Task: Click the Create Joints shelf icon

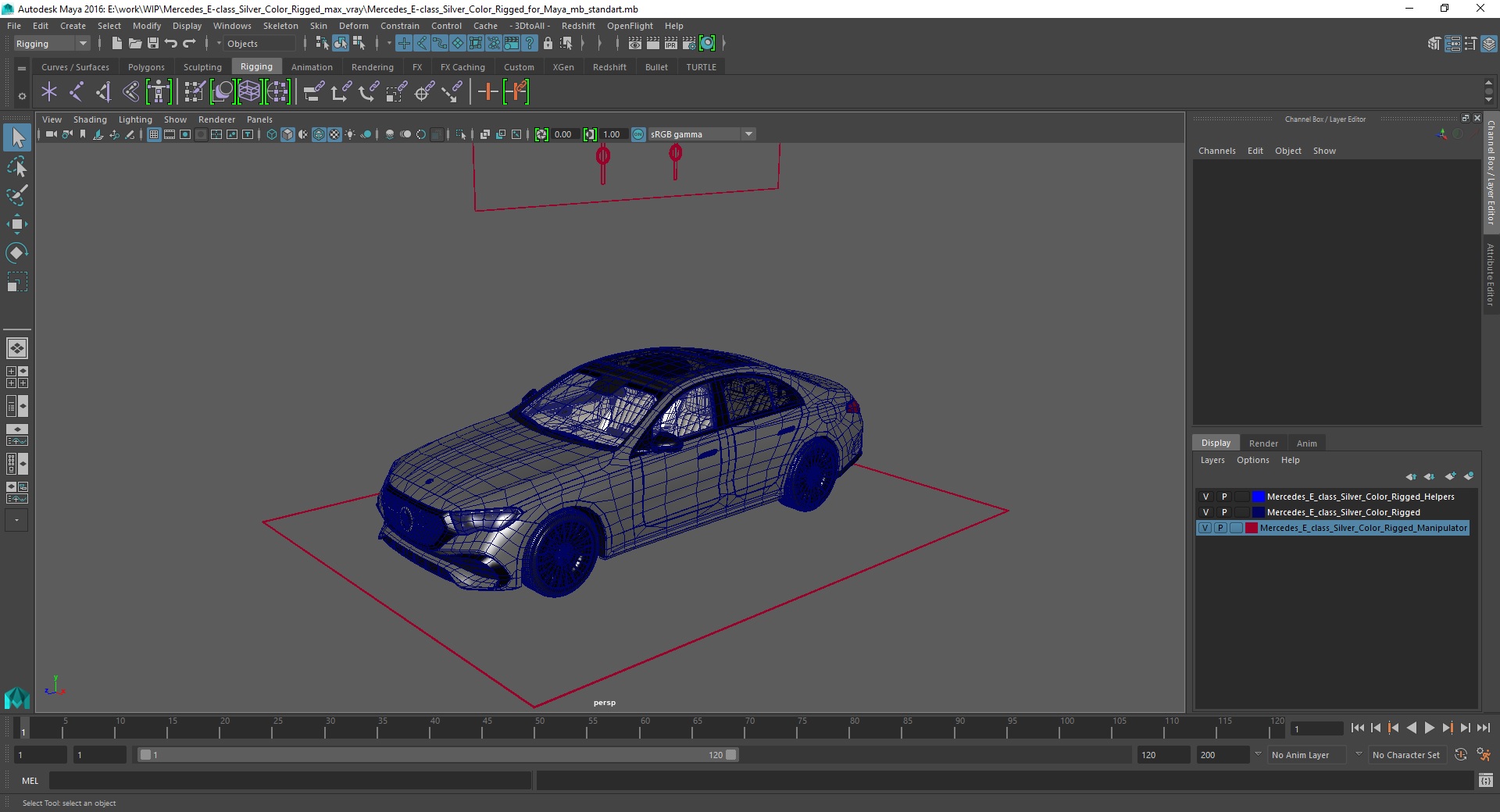Action: point(77,92)
